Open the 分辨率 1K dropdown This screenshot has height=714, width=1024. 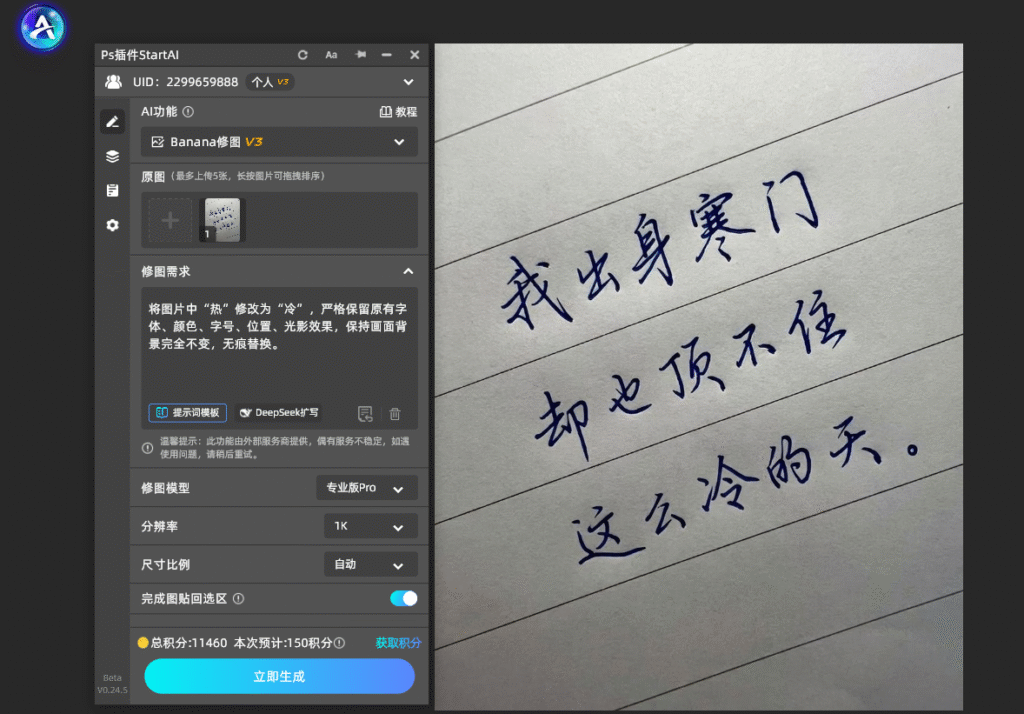click(370, 527)
